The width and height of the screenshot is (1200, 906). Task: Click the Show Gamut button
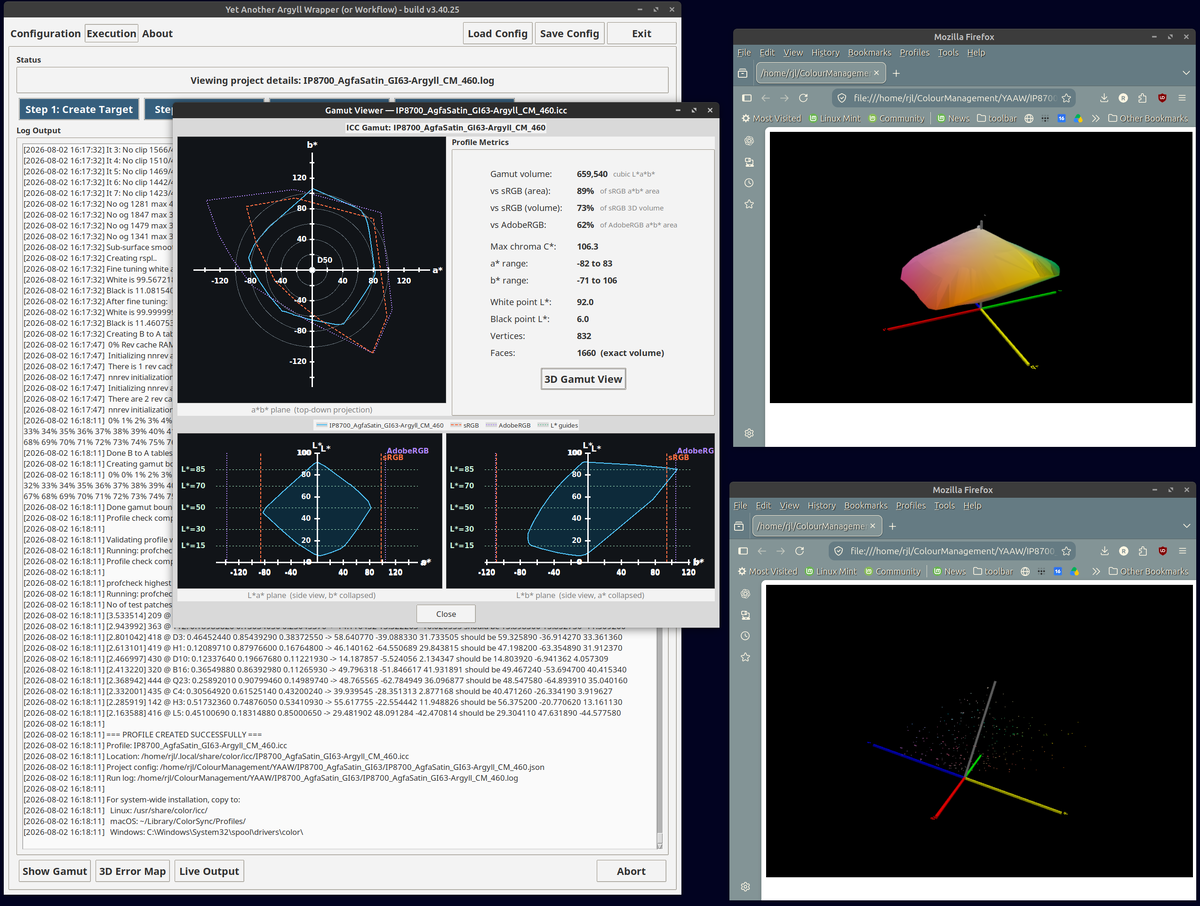coord(55,871)
